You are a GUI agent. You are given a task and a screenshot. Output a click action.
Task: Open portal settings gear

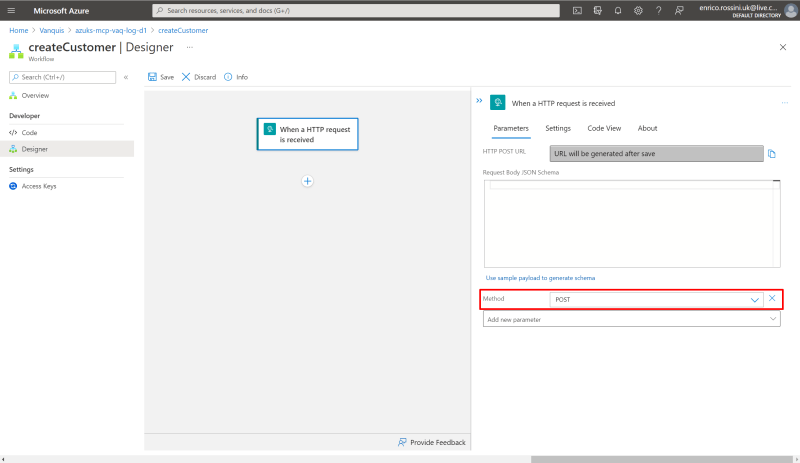[638, 10]
